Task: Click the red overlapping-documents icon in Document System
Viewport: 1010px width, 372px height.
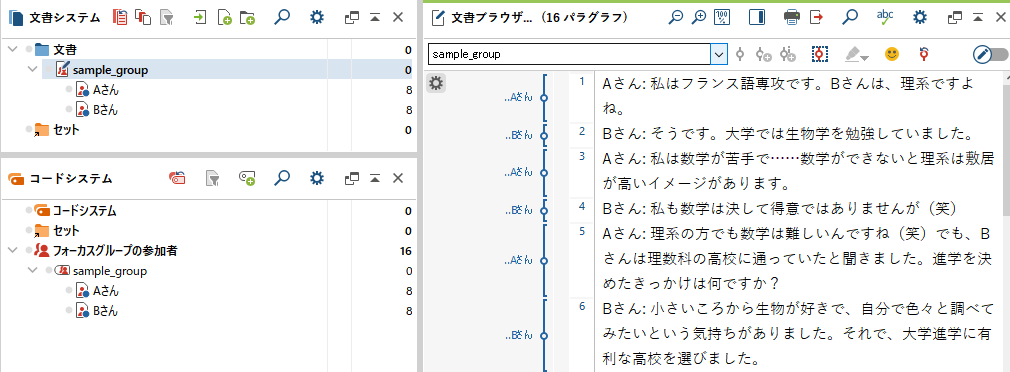Action: [142, 17]
